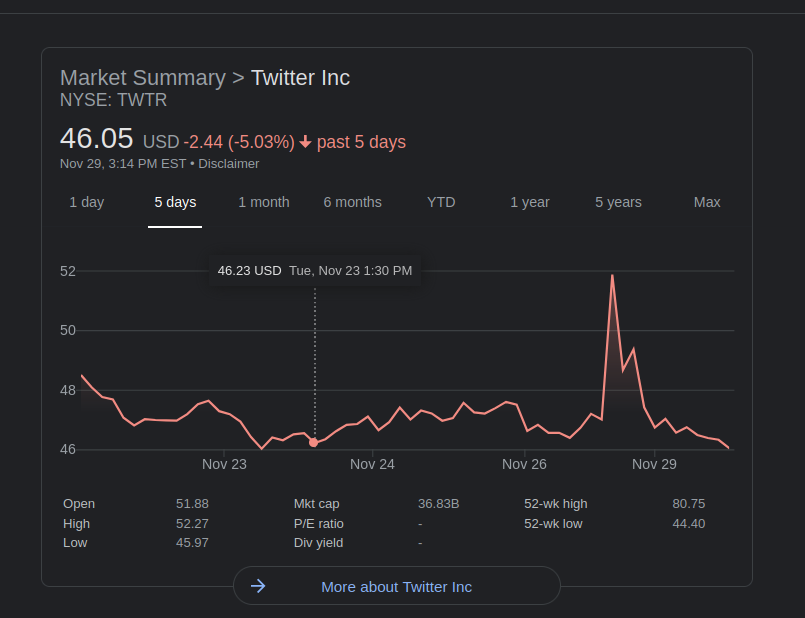Click the 48 y-axis label
805x618 pixels.
(68, 391)
